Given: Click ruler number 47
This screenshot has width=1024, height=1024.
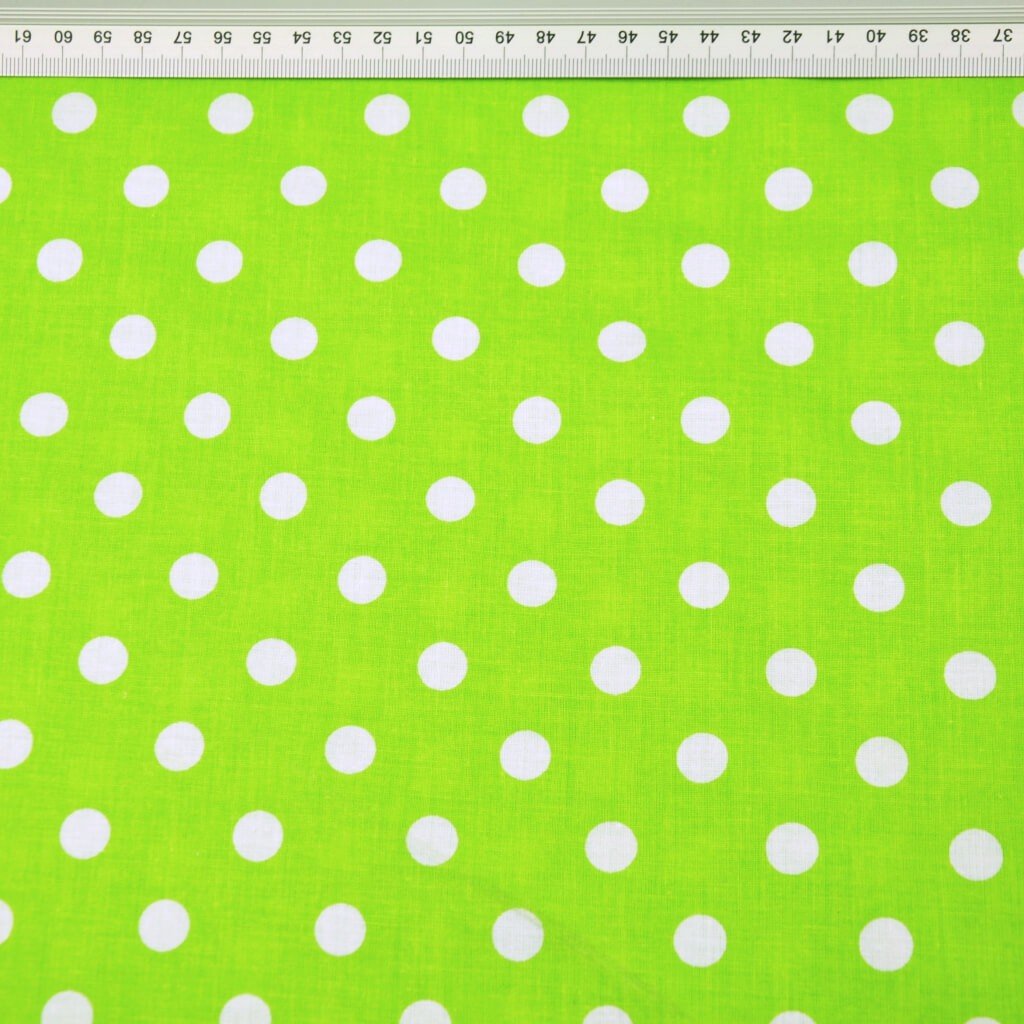Looking at the screenshot, I should pyautogui.click(x=586, y=37).
